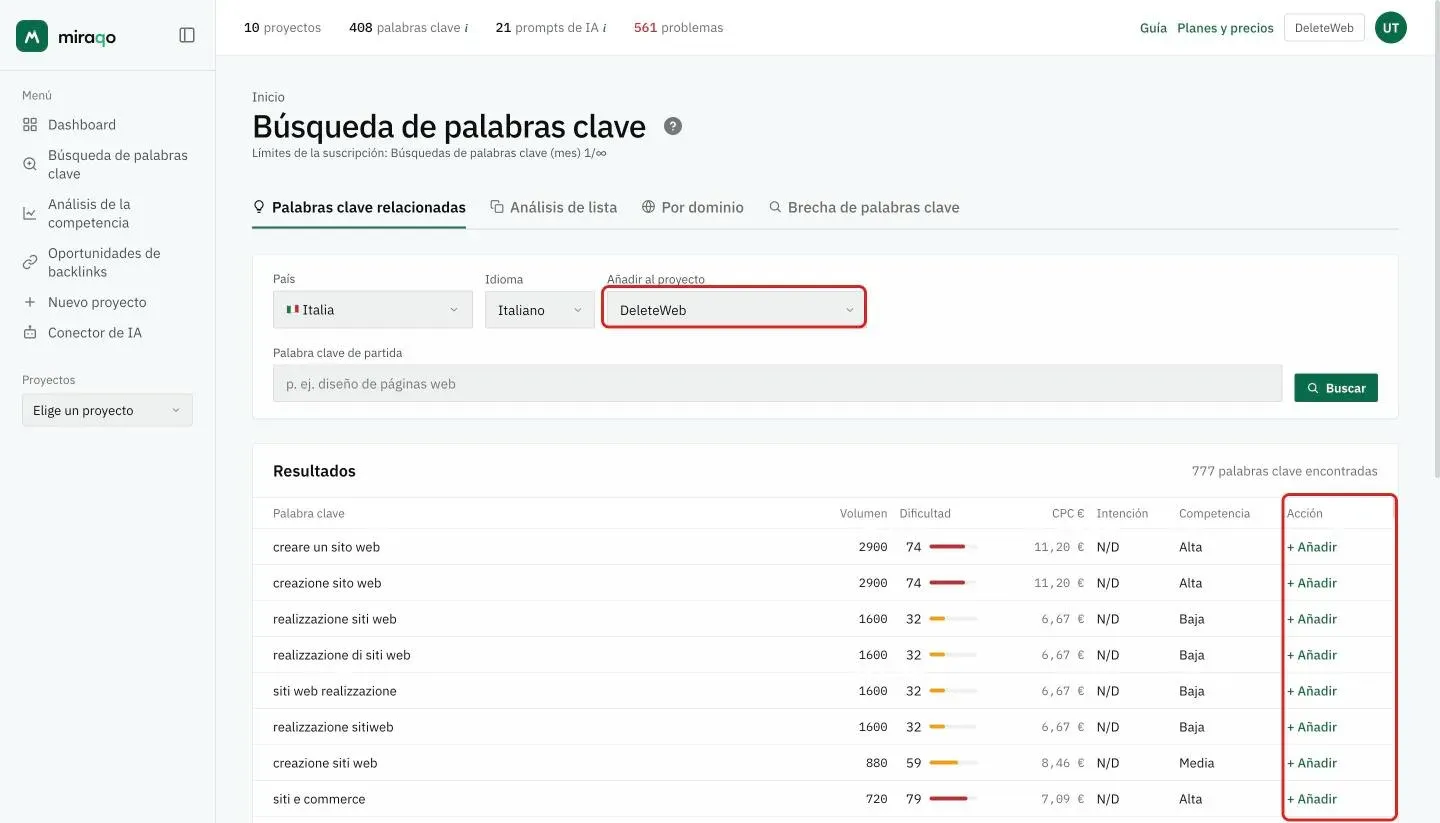Click the Dificultad column header

tap(925, 513)
